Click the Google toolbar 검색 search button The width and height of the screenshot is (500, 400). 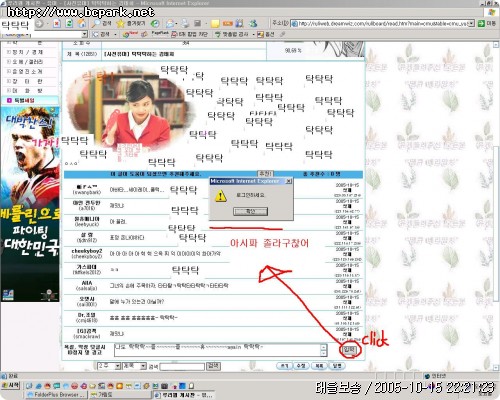102,34
